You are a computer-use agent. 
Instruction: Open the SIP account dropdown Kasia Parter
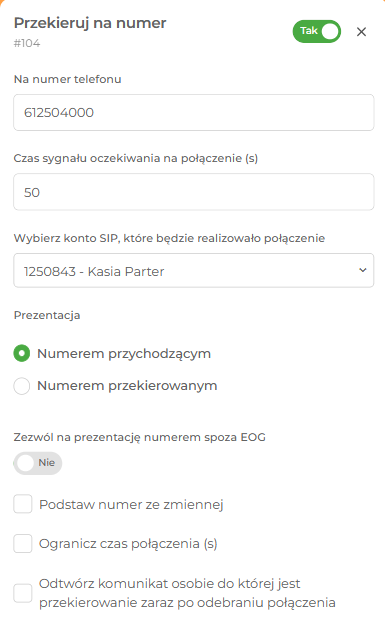[x=193, y=271]
